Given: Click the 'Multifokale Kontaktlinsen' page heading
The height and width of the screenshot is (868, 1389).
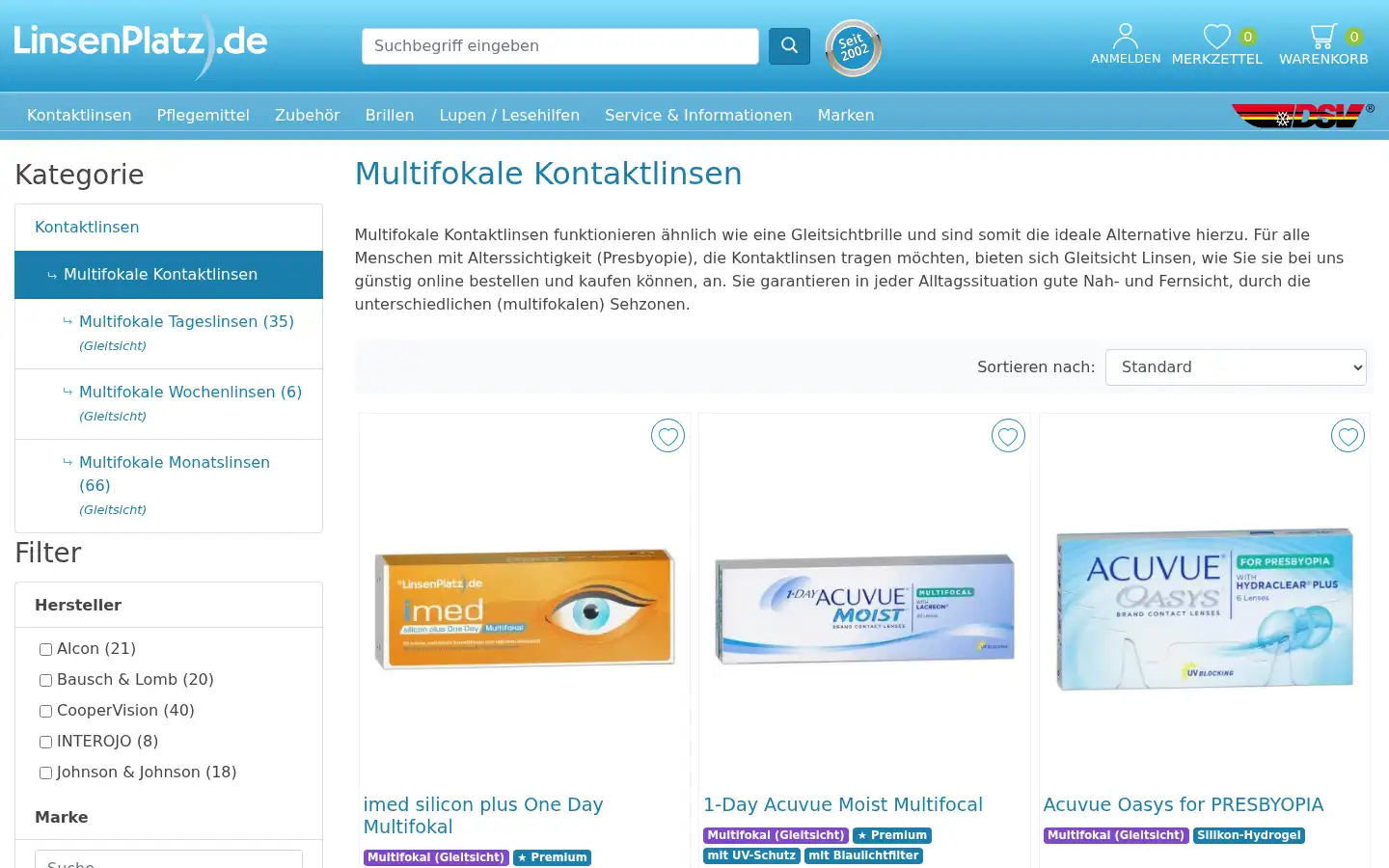Looking at the screenshot, I should [x=549, y=174].
